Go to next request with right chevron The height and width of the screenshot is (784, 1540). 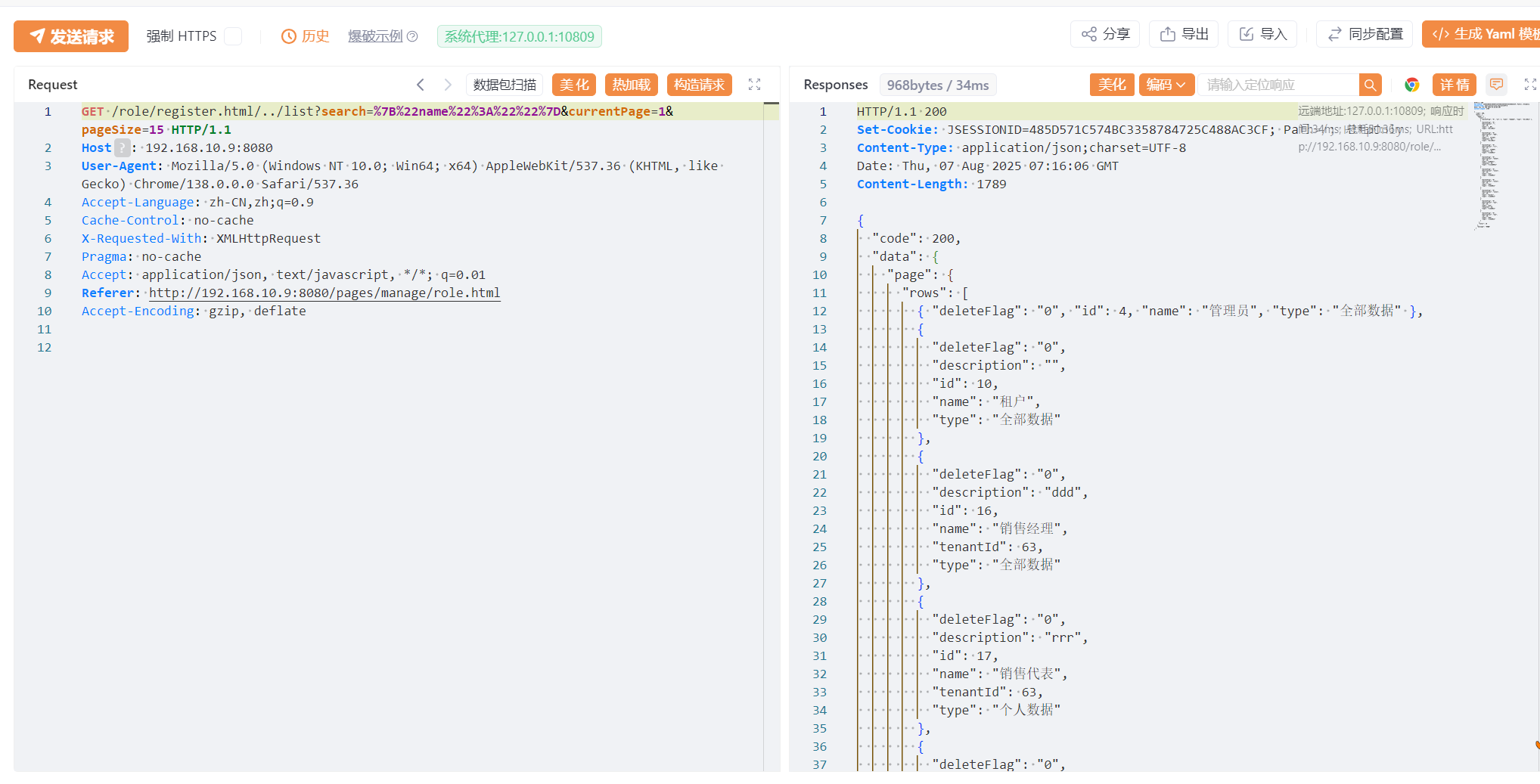(x=448, y=85)
